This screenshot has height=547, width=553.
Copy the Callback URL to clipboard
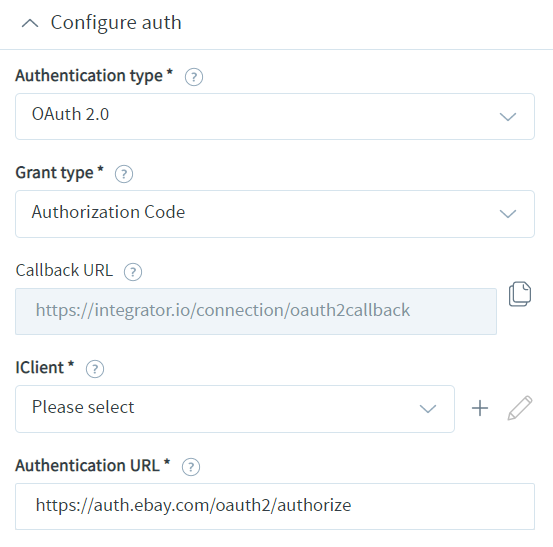pyautogui.click(x=520, y=294)
